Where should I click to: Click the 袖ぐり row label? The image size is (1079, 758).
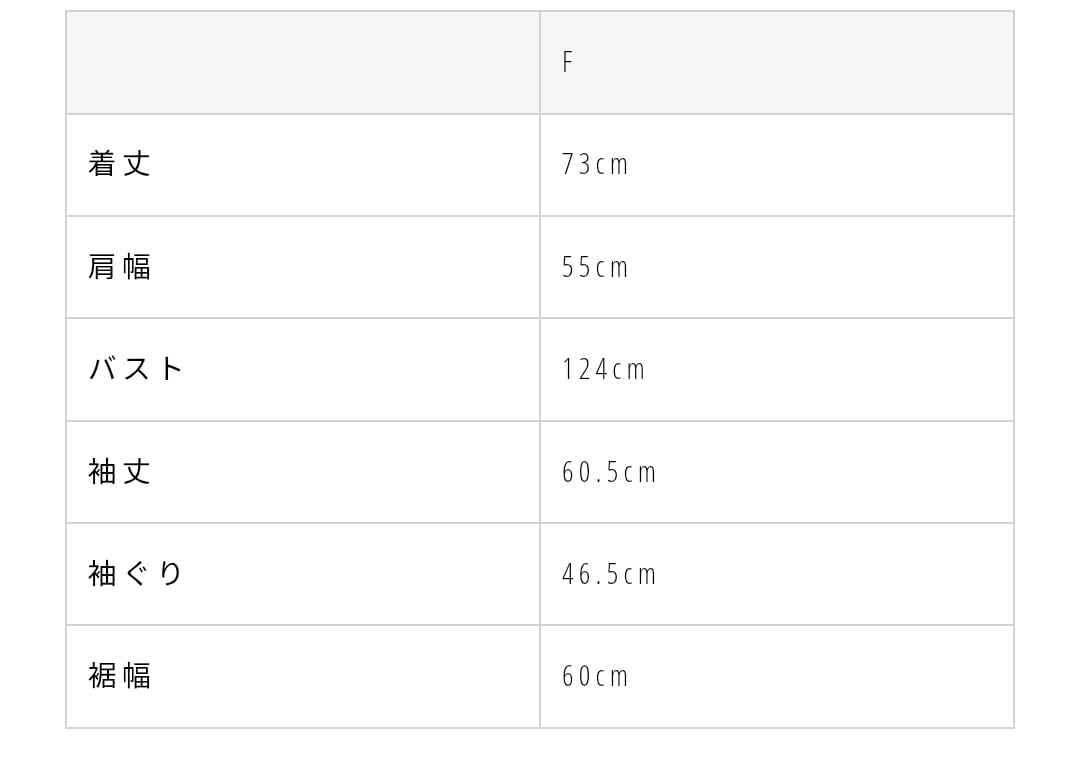[136, 574]
